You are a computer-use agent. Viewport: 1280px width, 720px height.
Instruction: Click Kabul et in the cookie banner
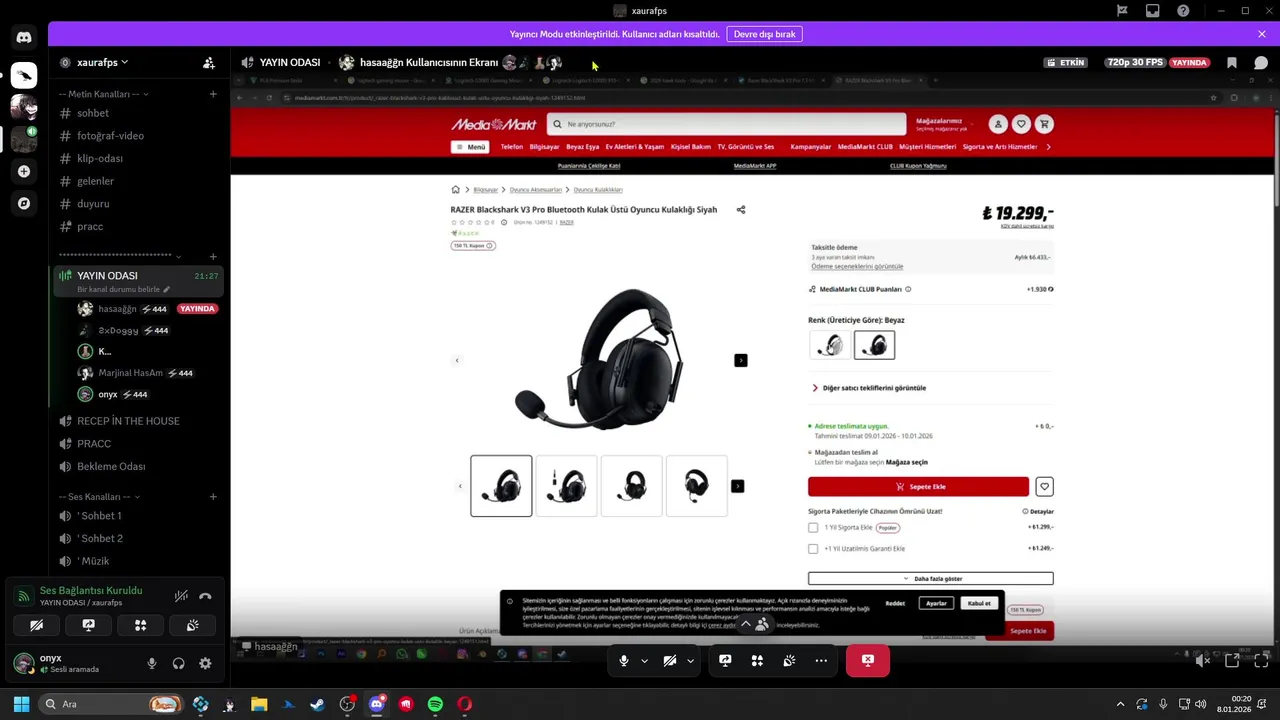tap(979, 603)
